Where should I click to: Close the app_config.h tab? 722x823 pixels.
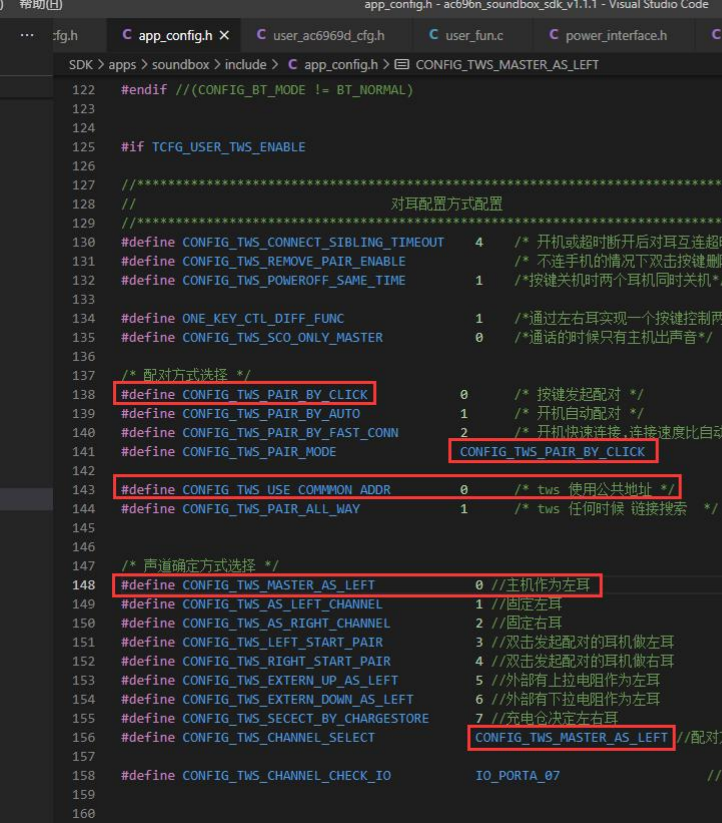tap(224, 35)
